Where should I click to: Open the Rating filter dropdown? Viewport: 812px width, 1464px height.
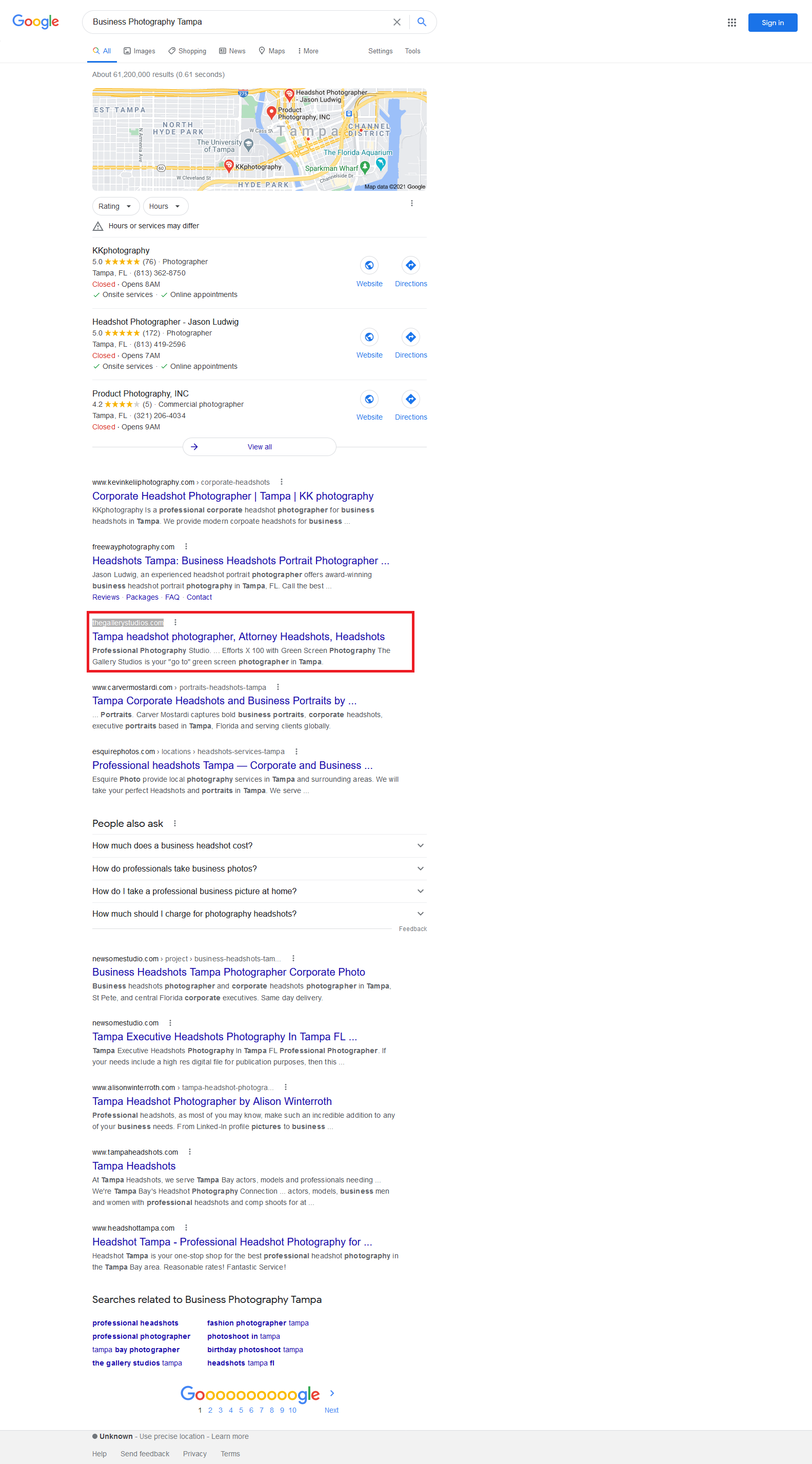[x=115, y=206]
